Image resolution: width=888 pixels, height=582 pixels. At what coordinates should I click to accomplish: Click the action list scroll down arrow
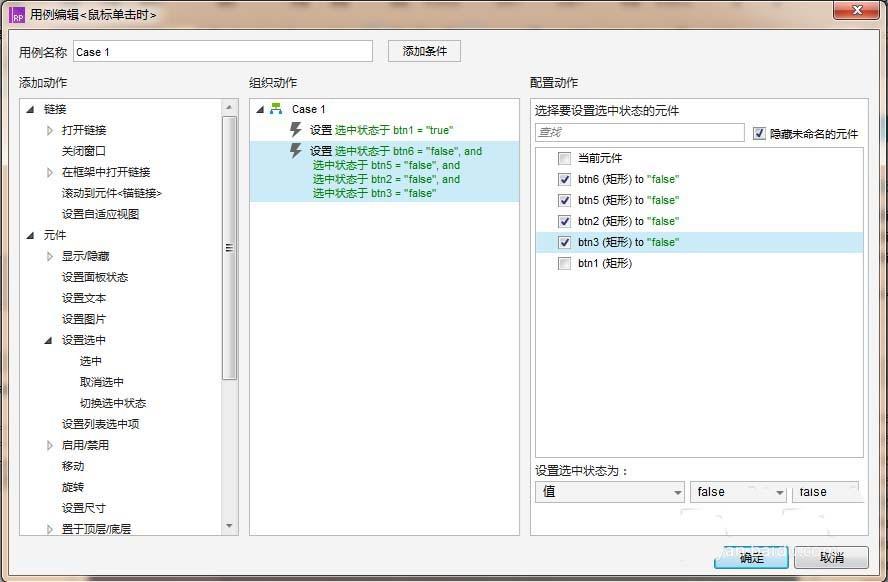tap(229, 525)
